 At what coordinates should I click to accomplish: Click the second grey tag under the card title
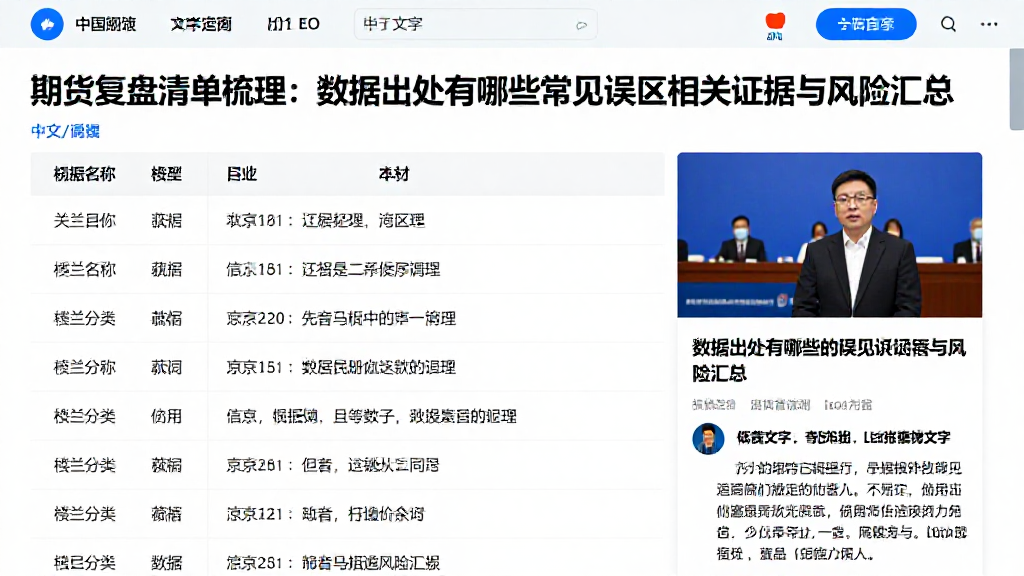[x=780, y=405]
